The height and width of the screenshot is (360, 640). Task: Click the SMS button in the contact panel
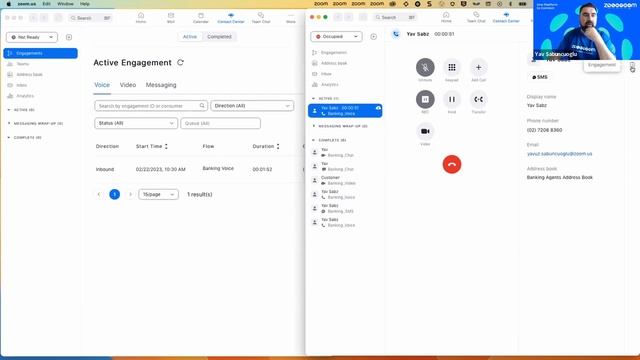click(x=540, y=77)
